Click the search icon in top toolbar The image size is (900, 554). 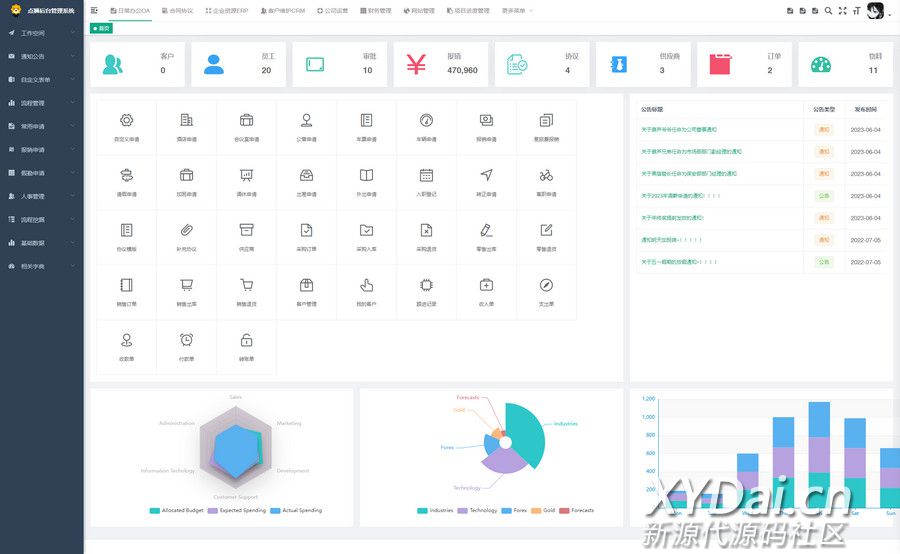coord(828,10)
